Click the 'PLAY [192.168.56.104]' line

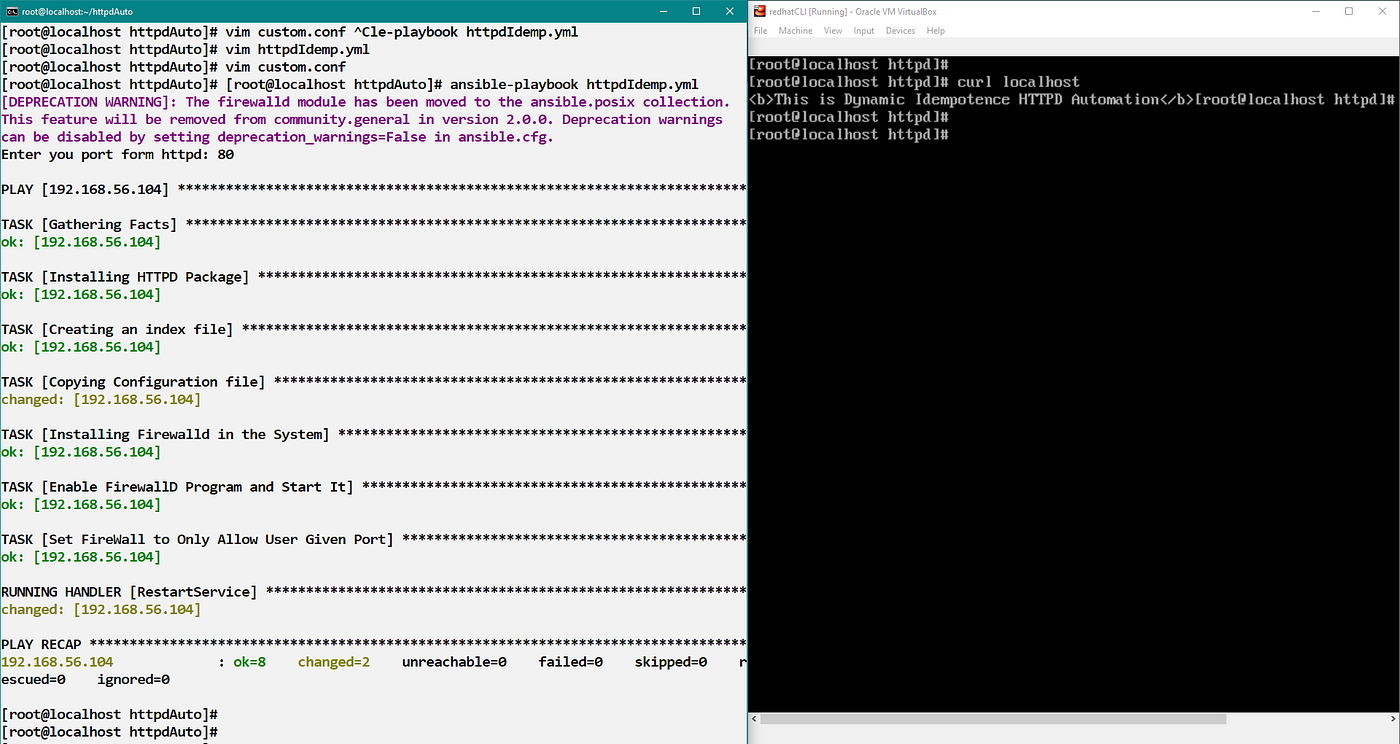point(373,189)
